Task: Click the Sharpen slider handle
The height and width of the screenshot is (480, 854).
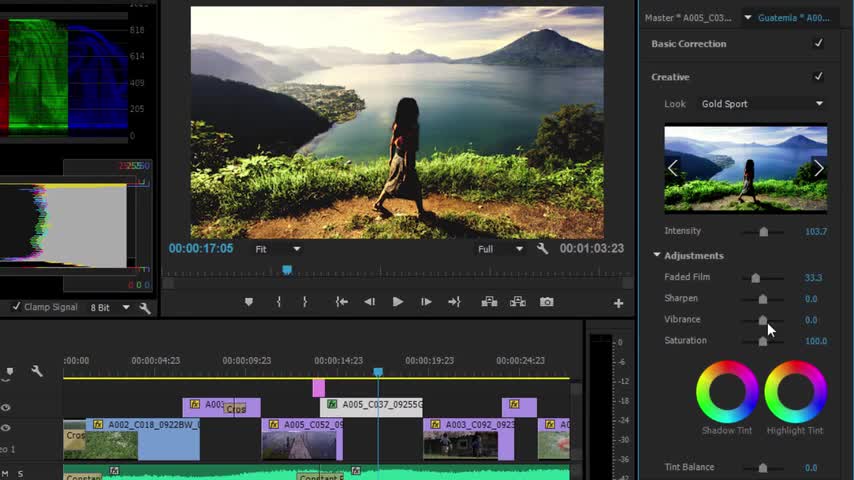Action: coord(762,299)
